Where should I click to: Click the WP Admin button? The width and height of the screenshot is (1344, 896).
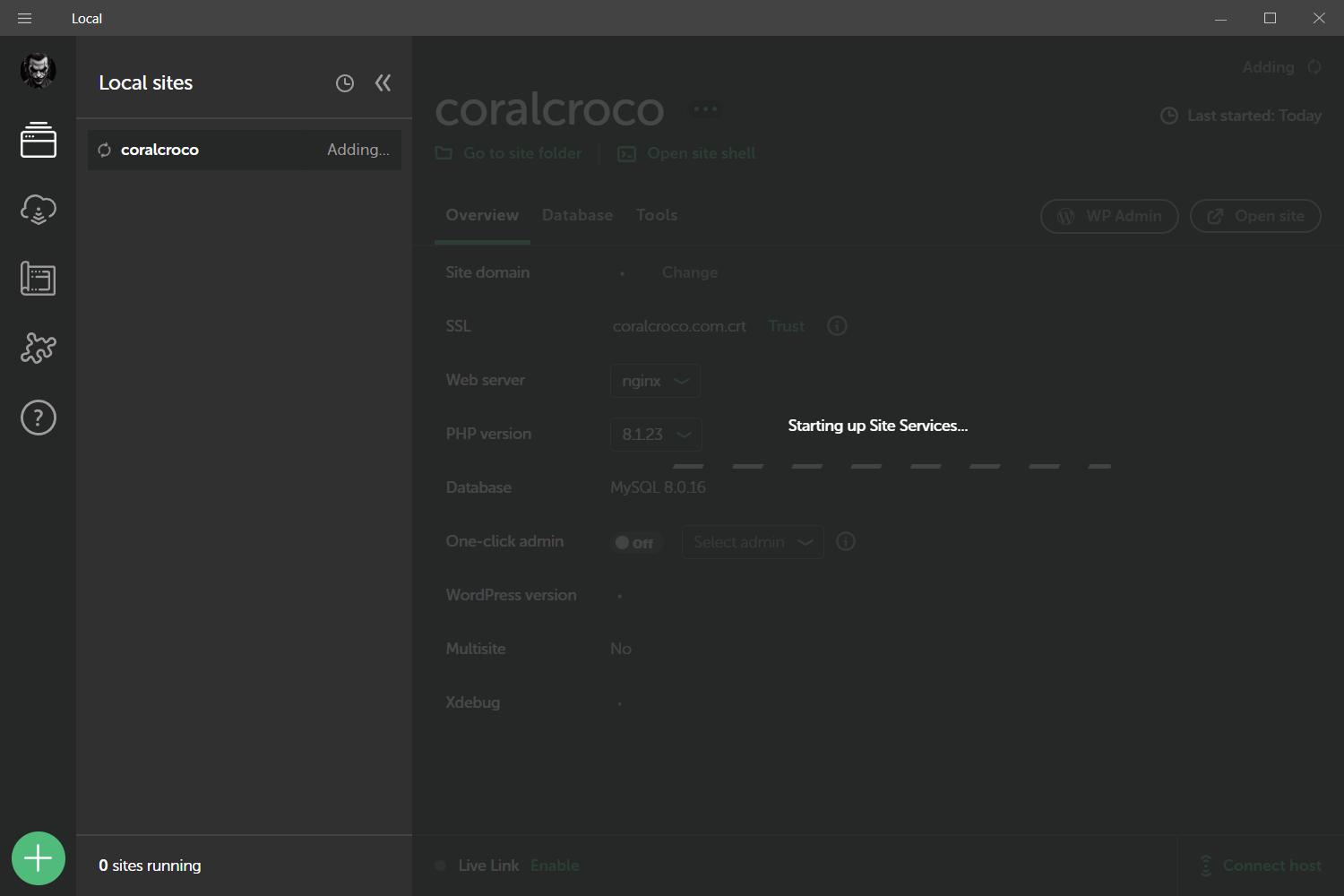point(1109,216)
